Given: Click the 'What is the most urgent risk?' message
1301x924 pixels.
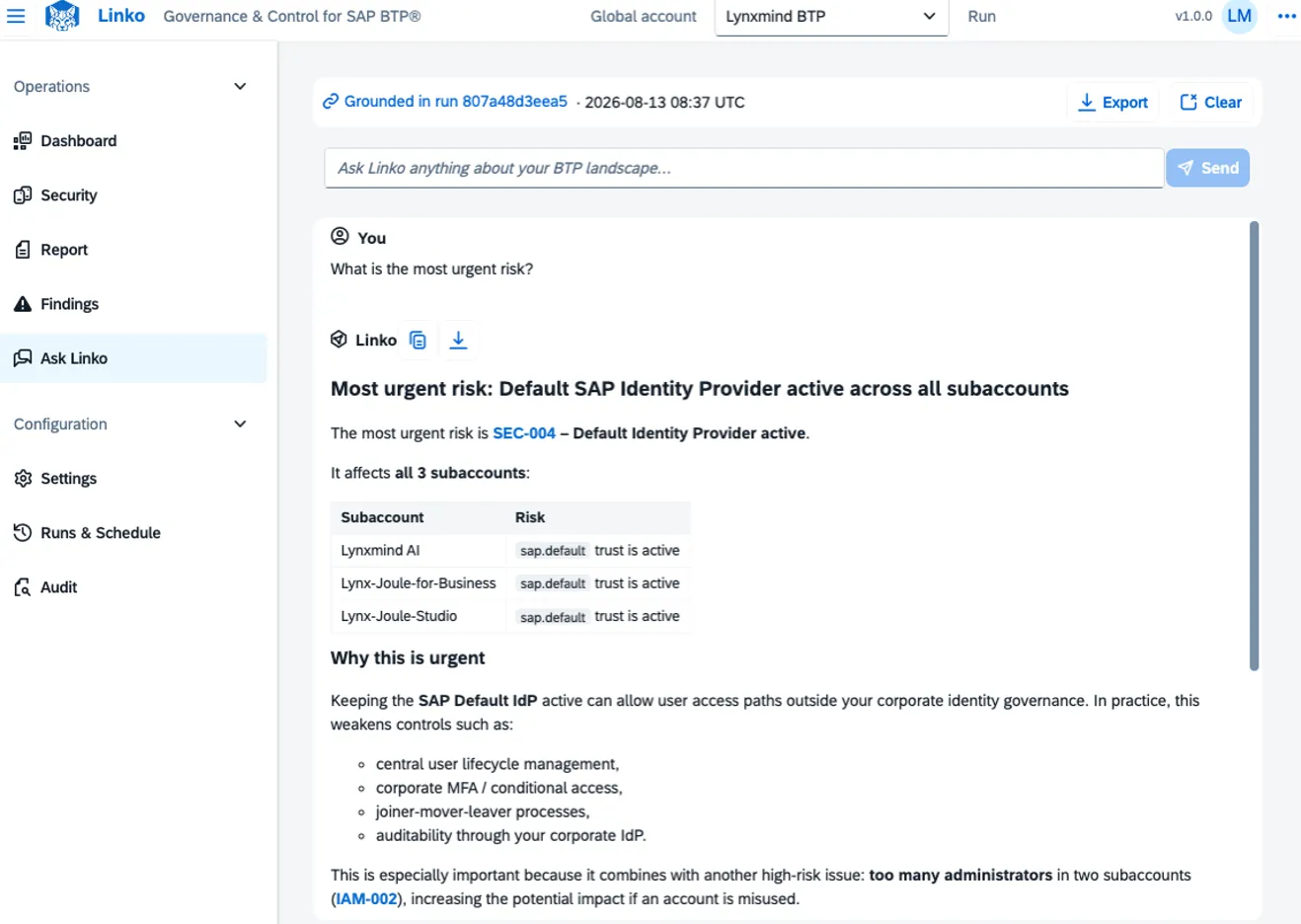Looking at the screenshot, I should point(431,269).
